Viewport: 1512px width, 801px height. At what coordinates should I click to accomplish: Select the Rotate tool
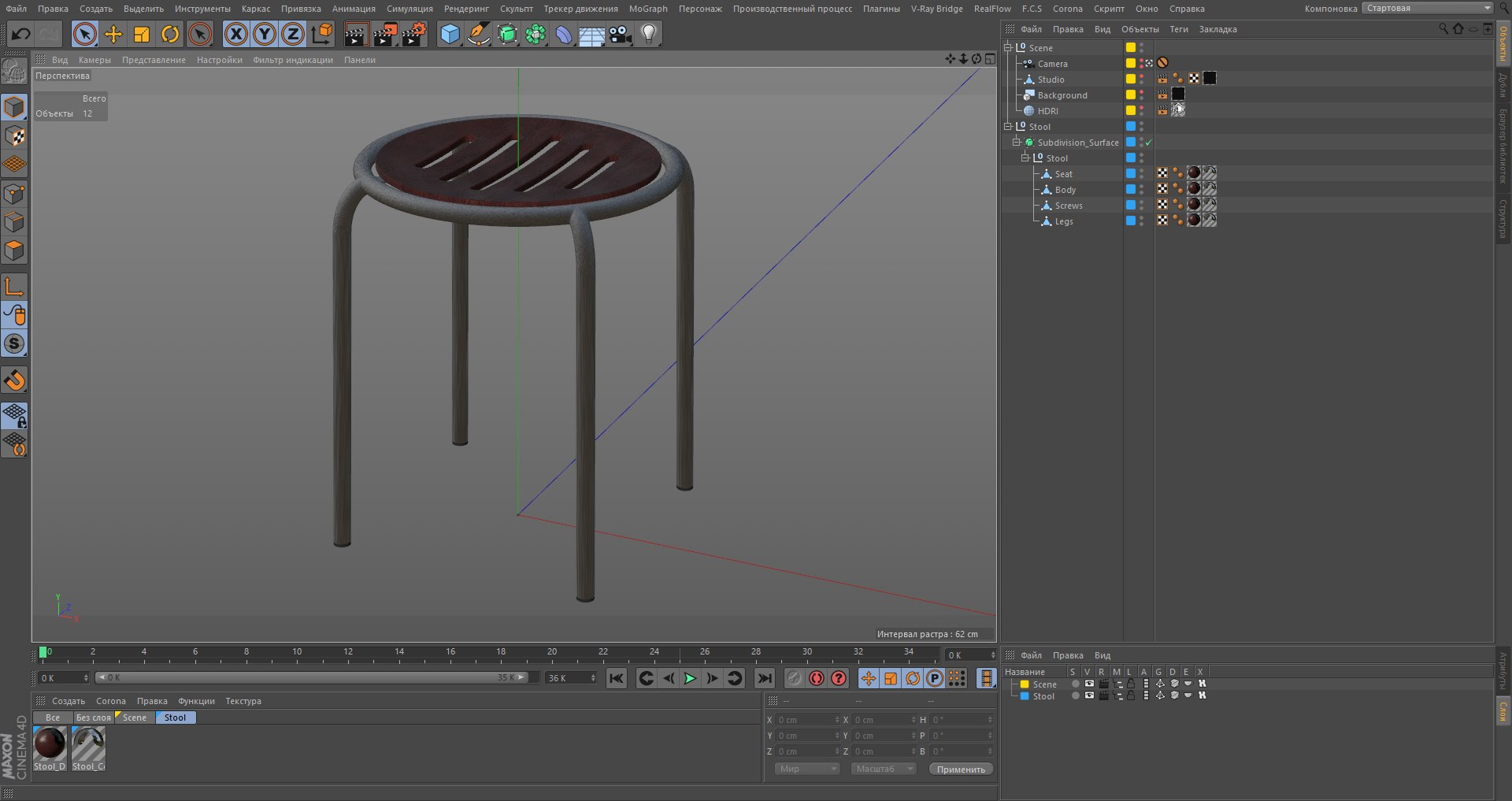pyautogui.click(x=170, y=35)
